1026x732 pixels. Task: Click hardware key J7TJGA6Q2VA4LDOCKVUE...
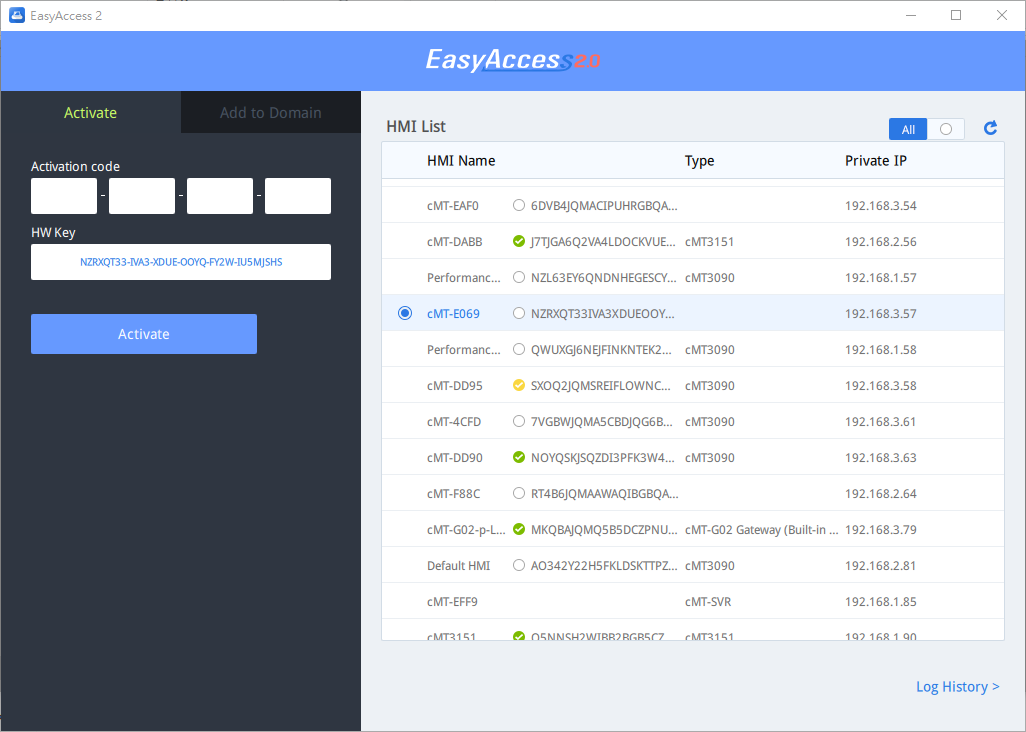[603, 241]
